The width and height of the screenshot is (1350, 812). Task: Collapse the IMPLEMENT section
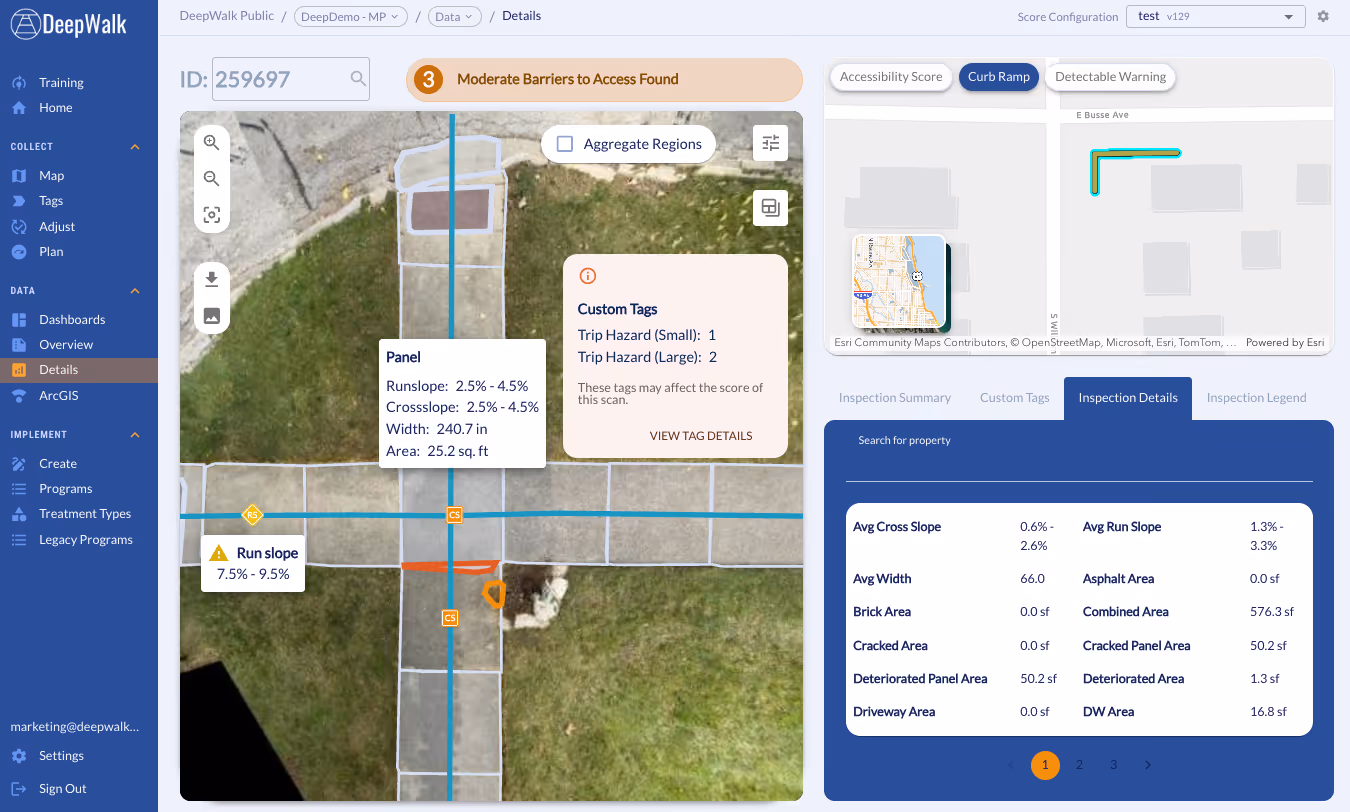coord(135,435)
